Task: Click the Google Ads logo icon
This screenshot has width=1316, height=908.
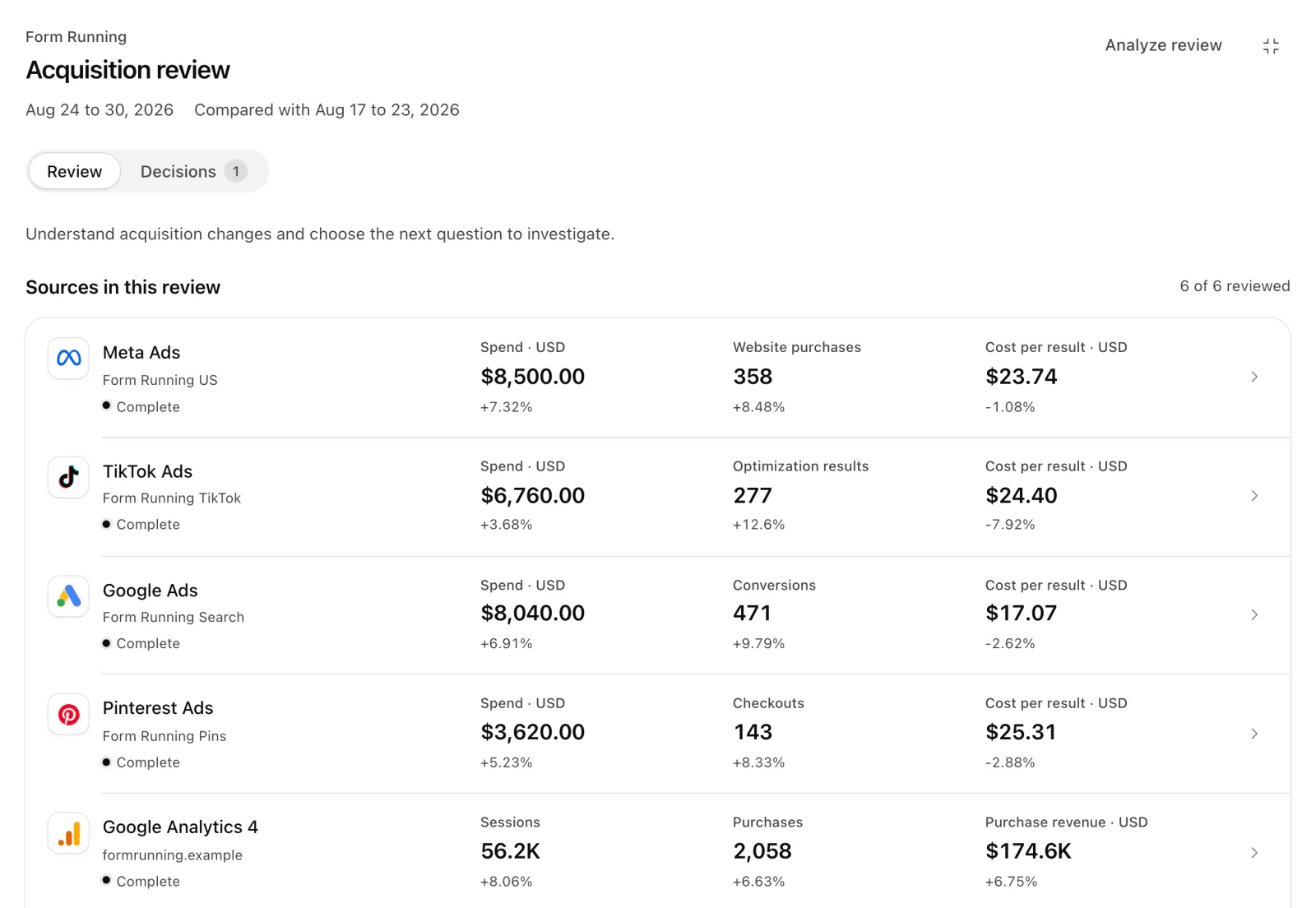Action: (68, 596)
